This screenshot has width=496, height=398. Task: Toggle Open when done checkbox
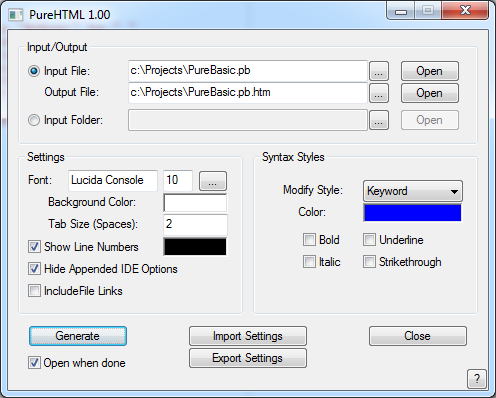coord(34,363)
